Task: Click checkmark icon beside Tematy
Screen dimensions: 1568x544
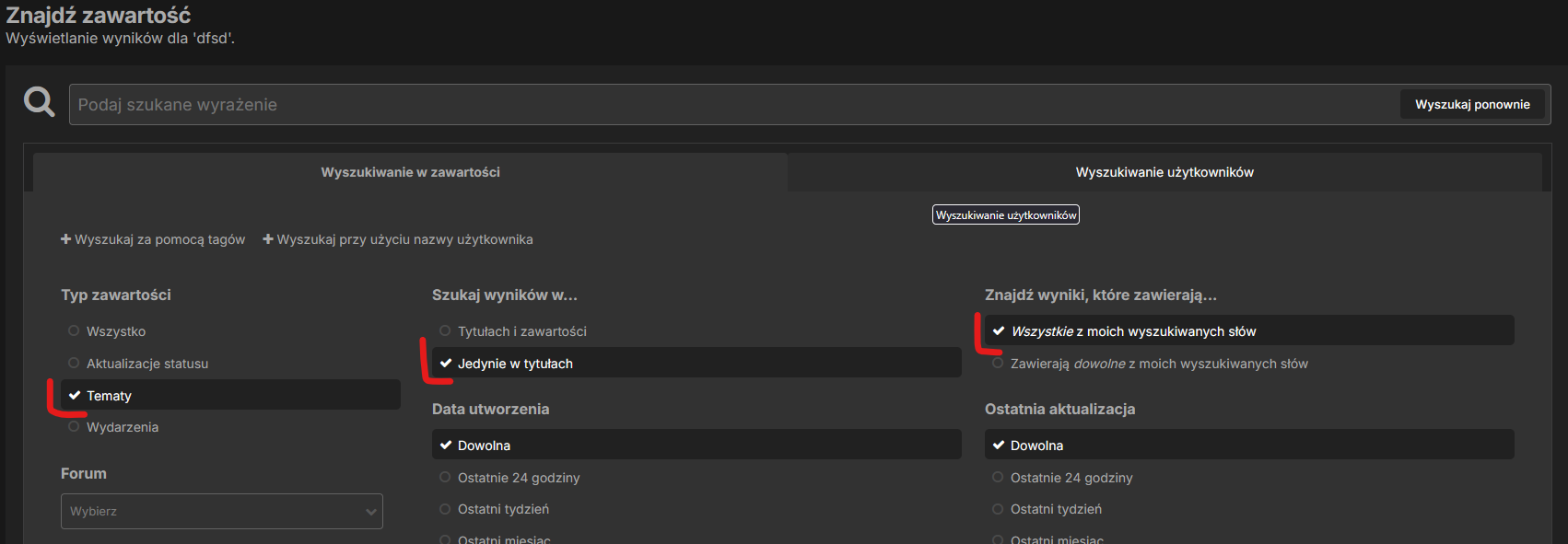Action: click(75, 396)
